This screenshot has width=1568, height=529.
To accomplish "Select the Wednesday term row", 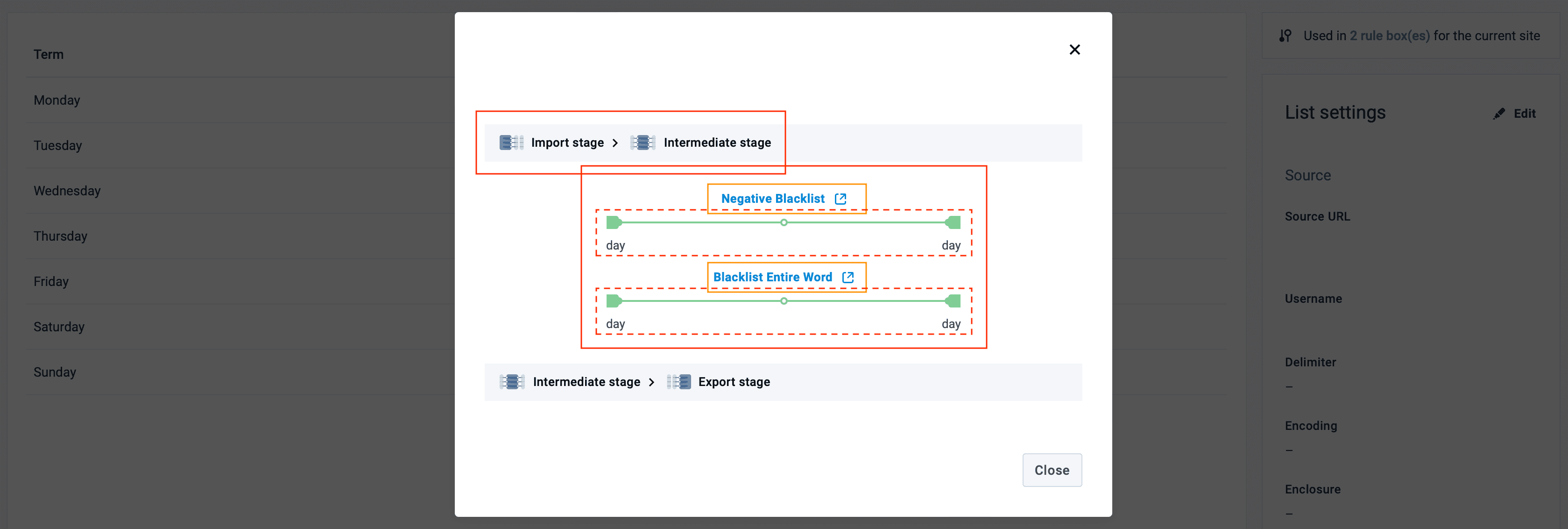I will pyautogui.click(x=67, y=191).
